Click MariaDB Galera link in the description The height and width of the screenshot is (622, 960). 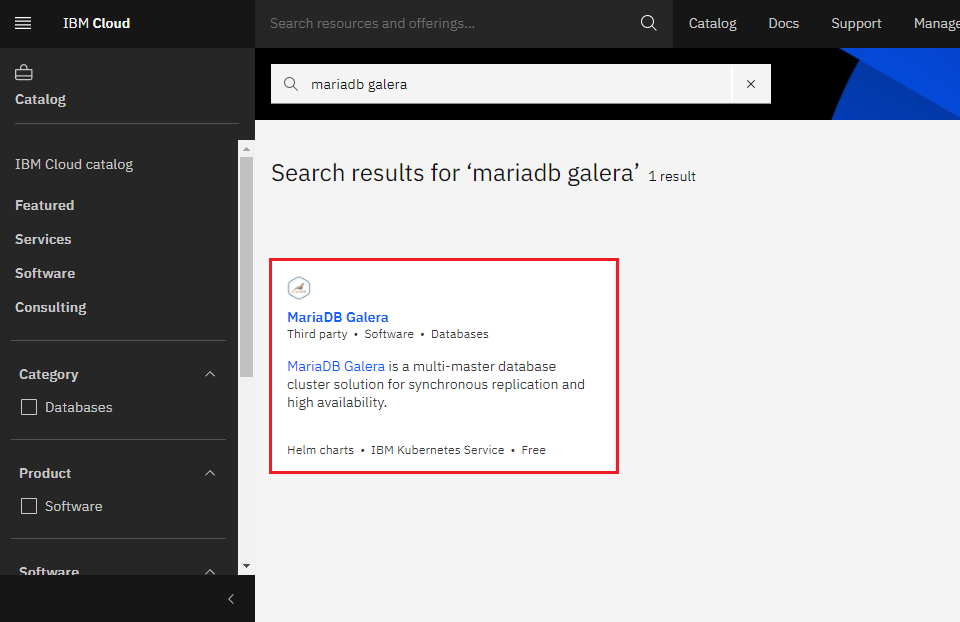336,366
